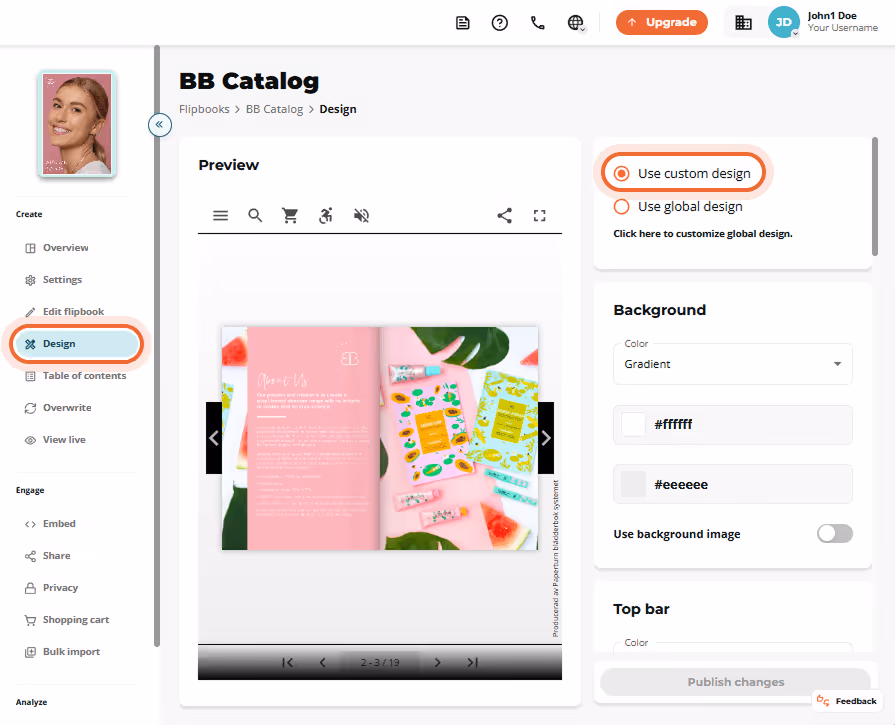Click the 2-3/19 page number field

pyautogui.click(x=380, y=662)
